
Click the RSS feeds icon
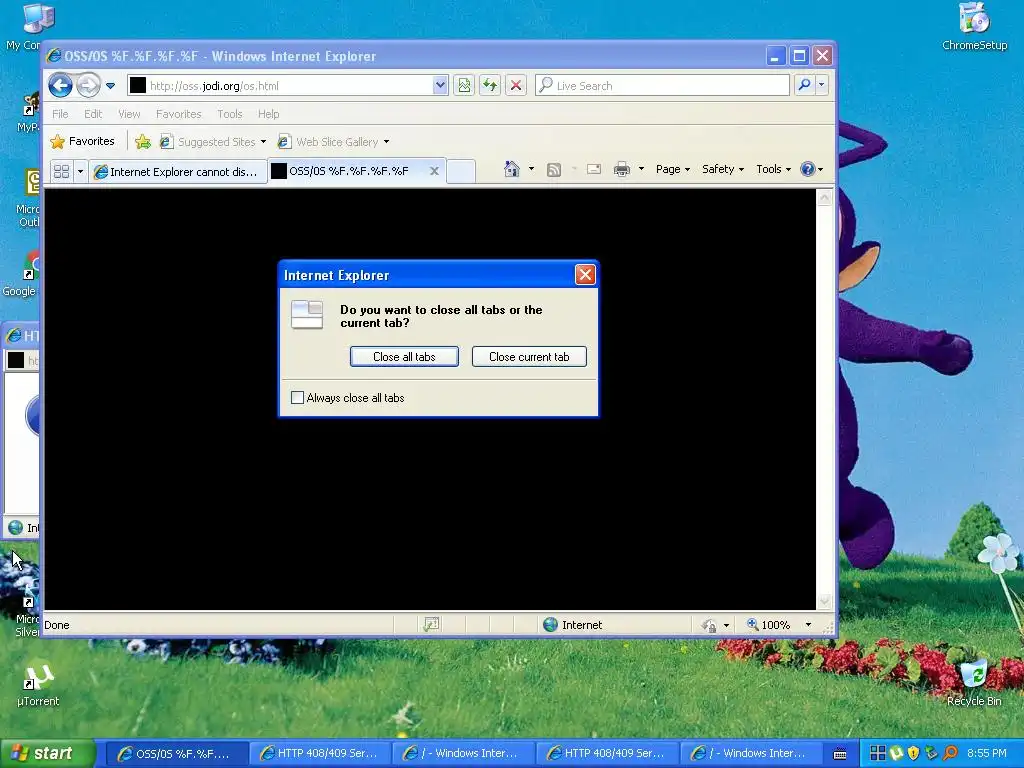554,170
